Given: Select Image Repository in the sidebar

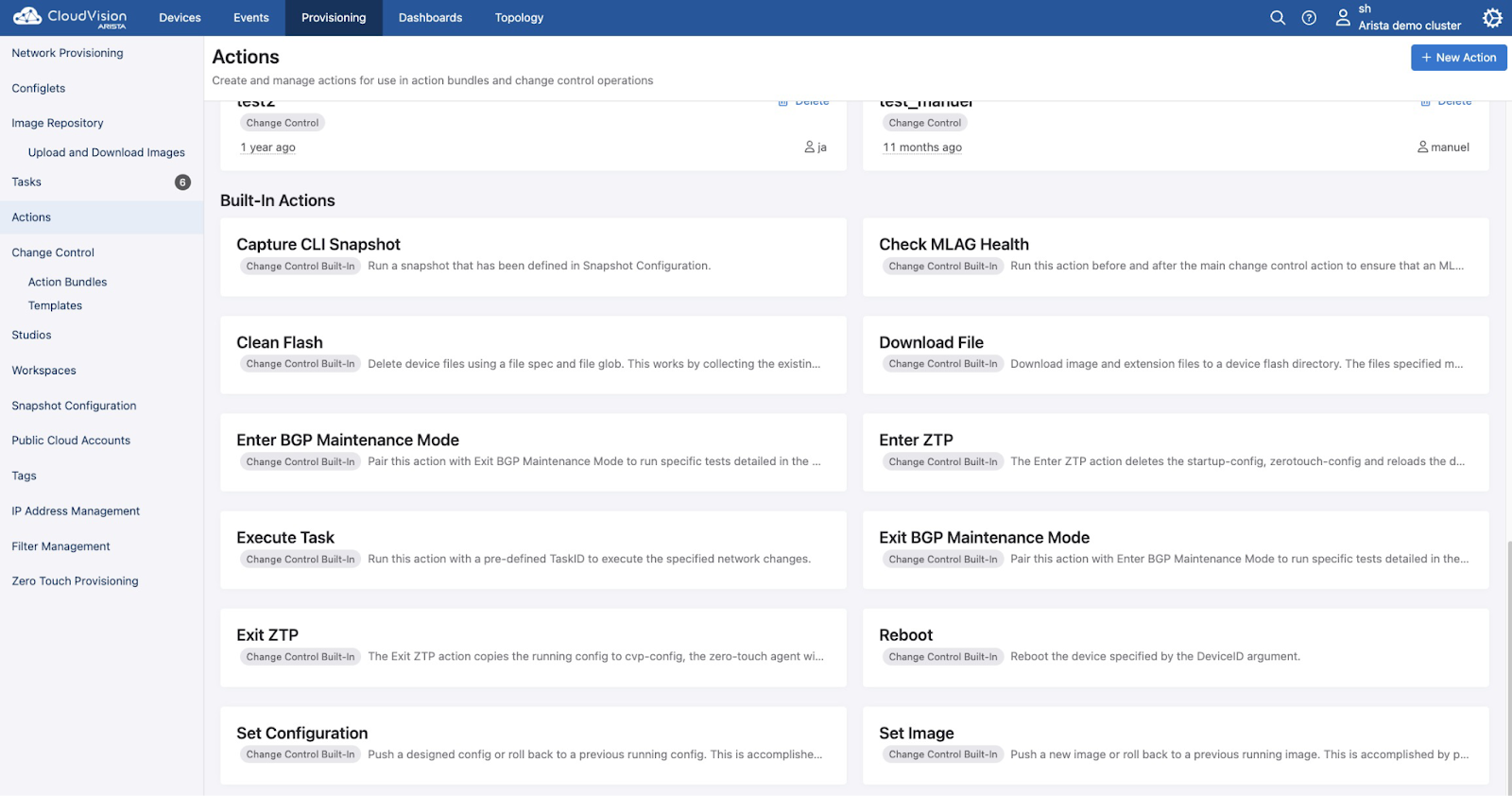Looking at the screenshot, I should point(58,123).
